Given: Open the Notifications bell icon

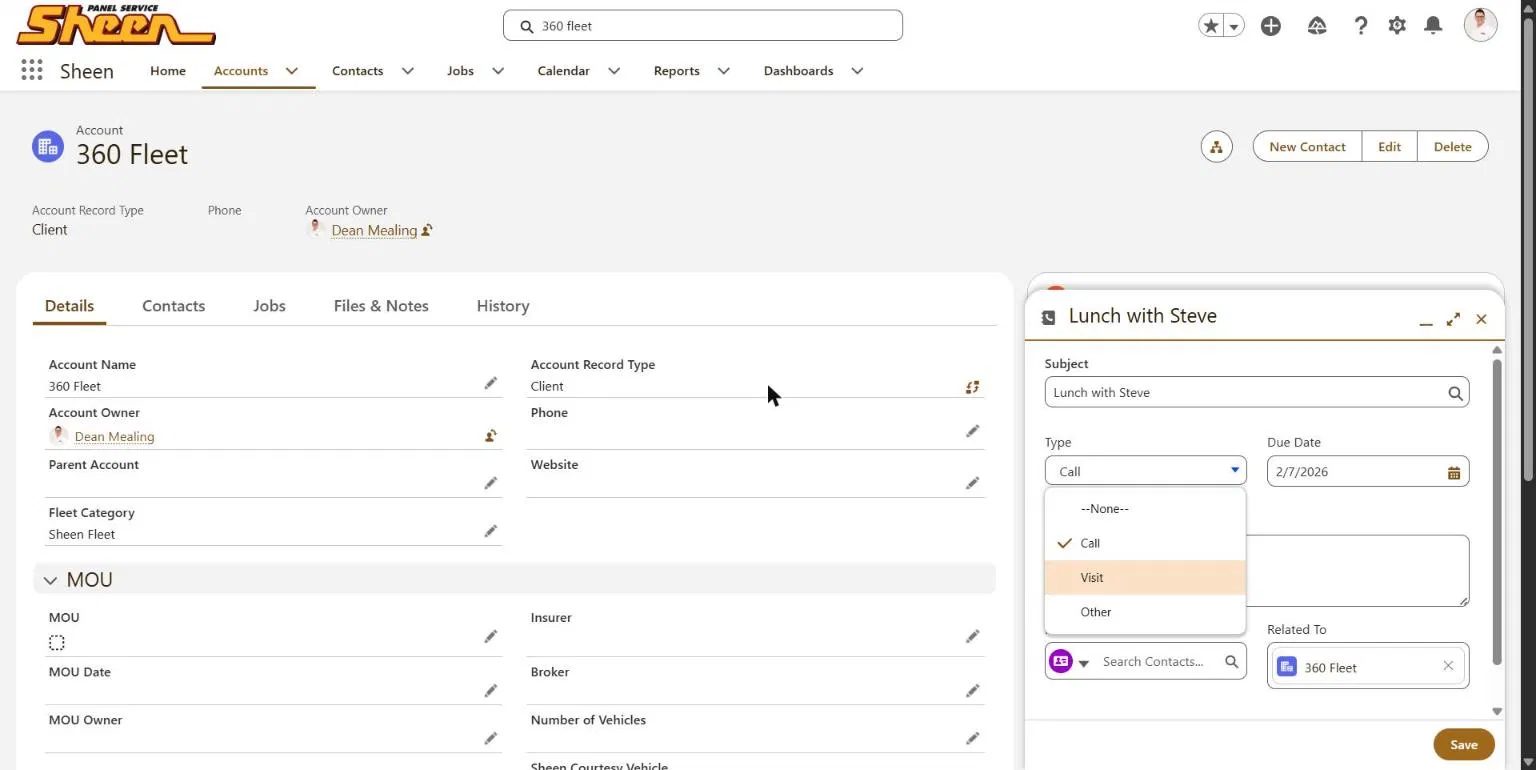Looking at the screenshot, I should pyautogui.click(x=1433, y=26).
